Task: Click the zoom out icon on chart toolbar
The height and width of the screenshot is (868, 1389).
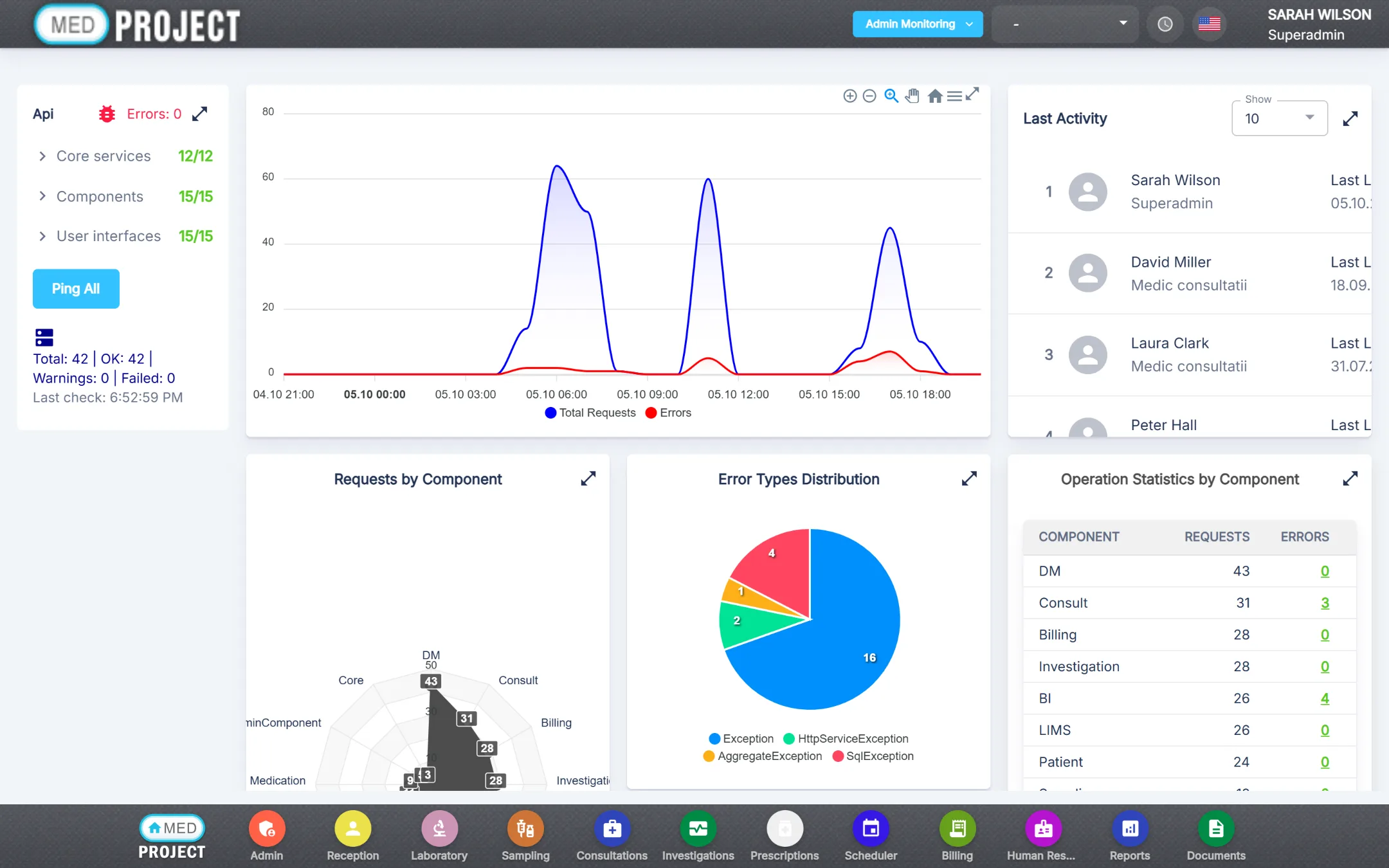Action: pos(869,96)
